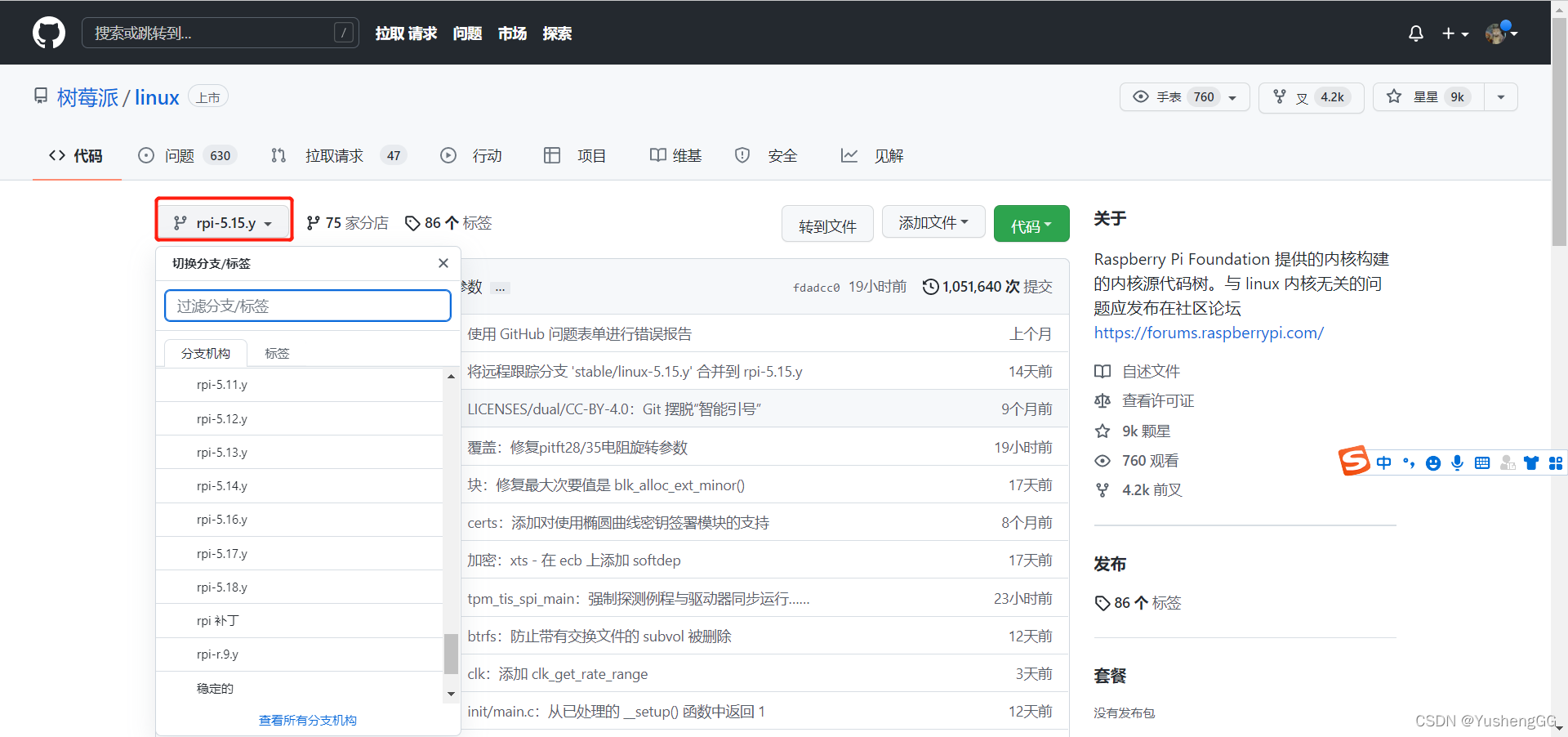Screen dimensions: 1568x737
Task: Choose the 稳定的 branch
Action: [x=299, y=688]
